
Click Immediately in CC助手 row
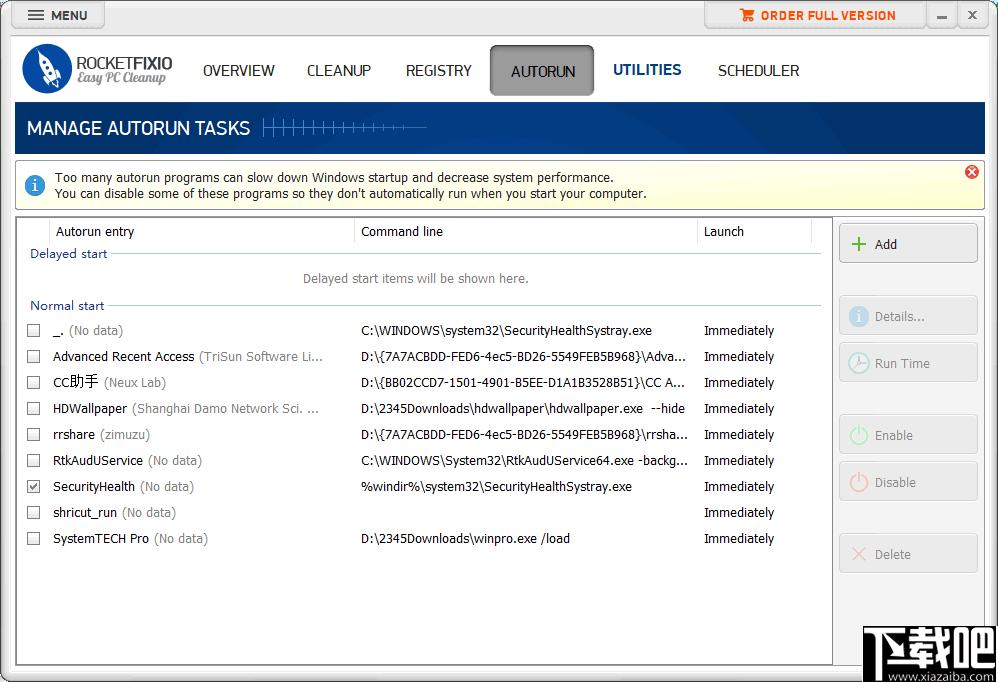click(x=739, y=382)
